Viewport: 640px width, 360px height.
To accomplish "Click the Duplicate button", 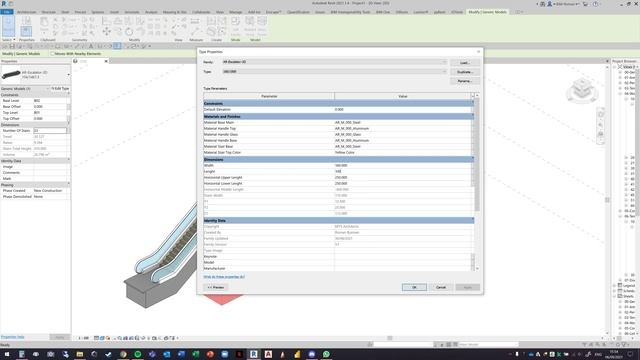I will tap(465, 72).
